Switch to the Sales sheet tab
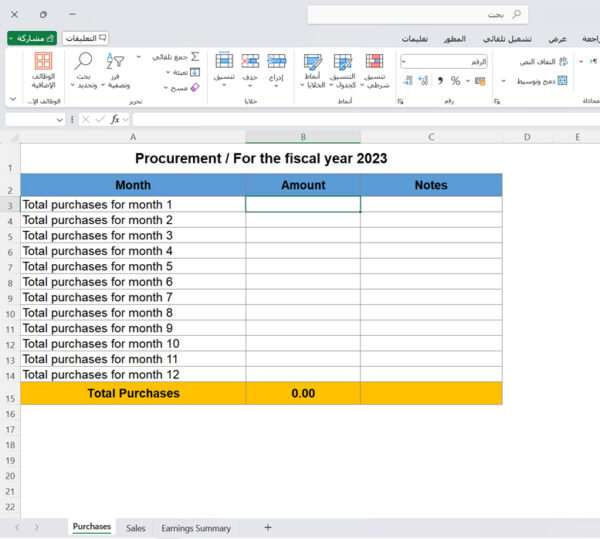The width and height of the screenshot is (600, 539). tap(136, 528)
